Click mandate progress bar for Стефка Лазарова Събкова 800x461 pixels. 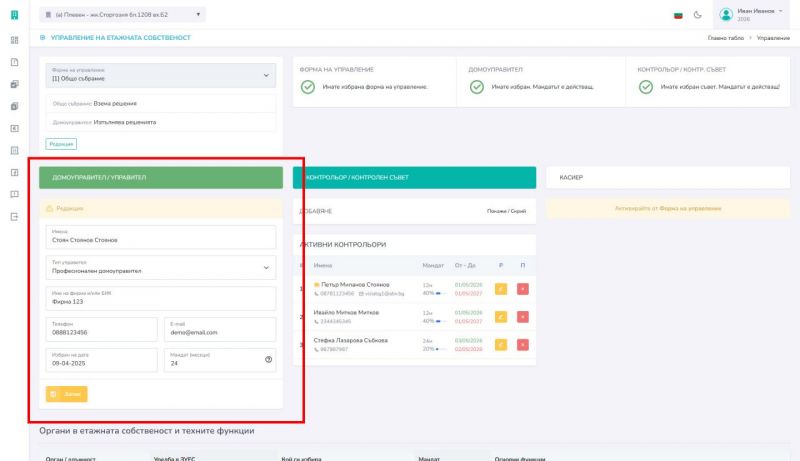point(441,349)
